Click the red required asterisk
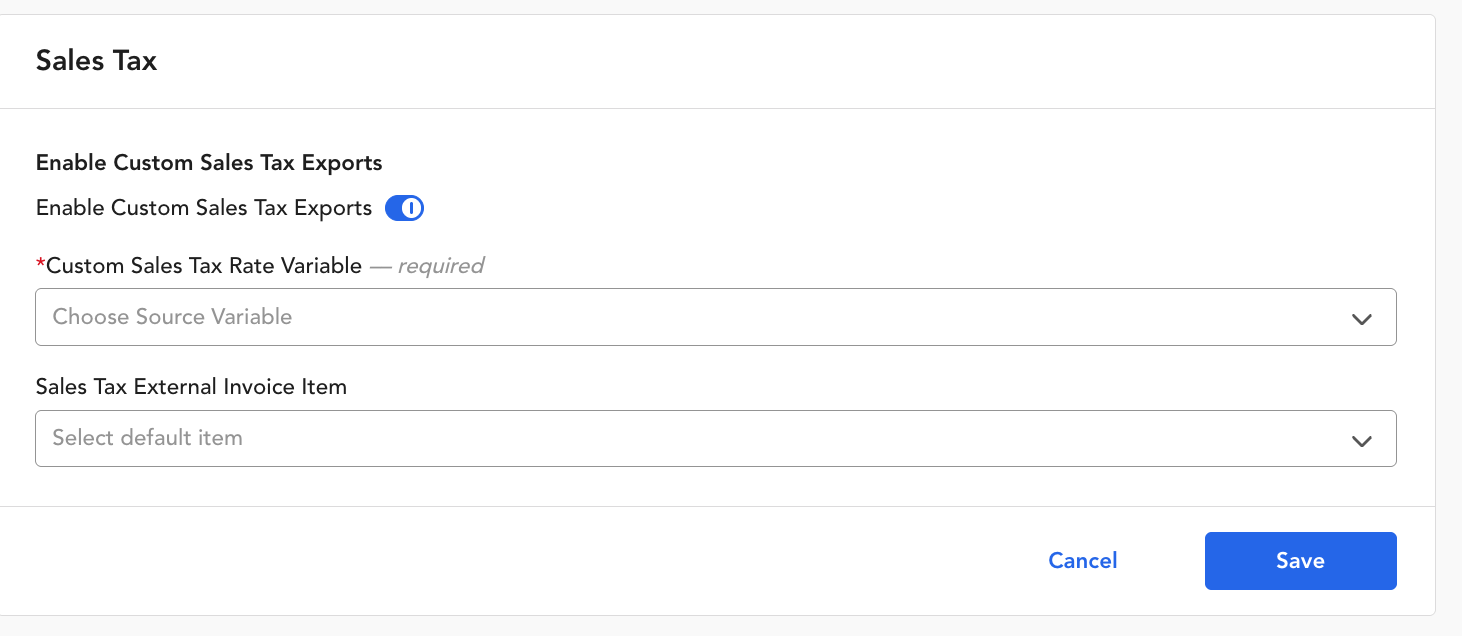 point(41,265)
